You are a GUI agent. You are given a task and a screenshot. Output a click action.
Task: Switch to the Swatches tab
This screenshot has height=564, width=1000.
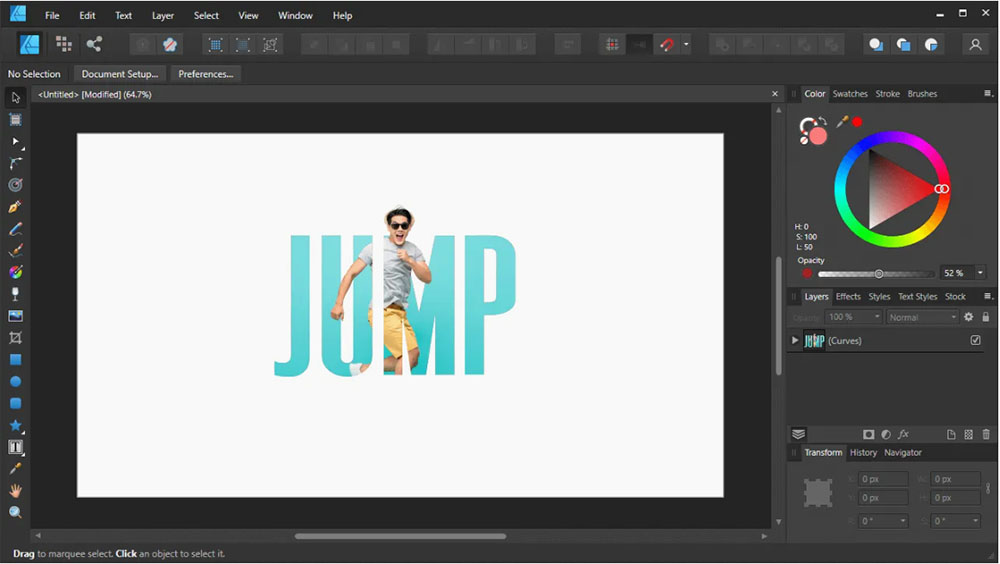(x=850, y=94)
